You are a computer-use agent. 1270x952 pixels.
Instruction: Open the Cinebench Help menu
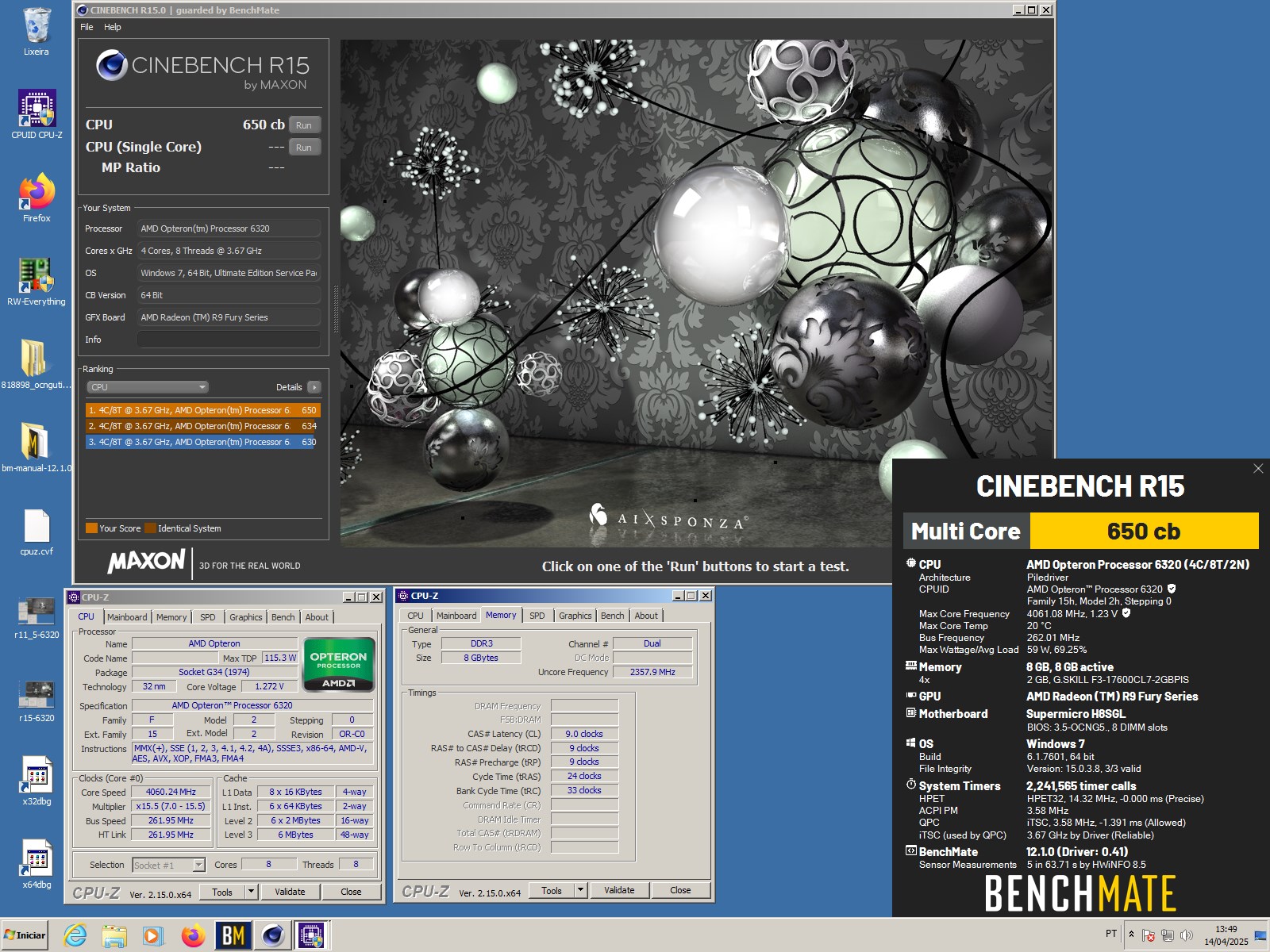[x=113, y=27]
